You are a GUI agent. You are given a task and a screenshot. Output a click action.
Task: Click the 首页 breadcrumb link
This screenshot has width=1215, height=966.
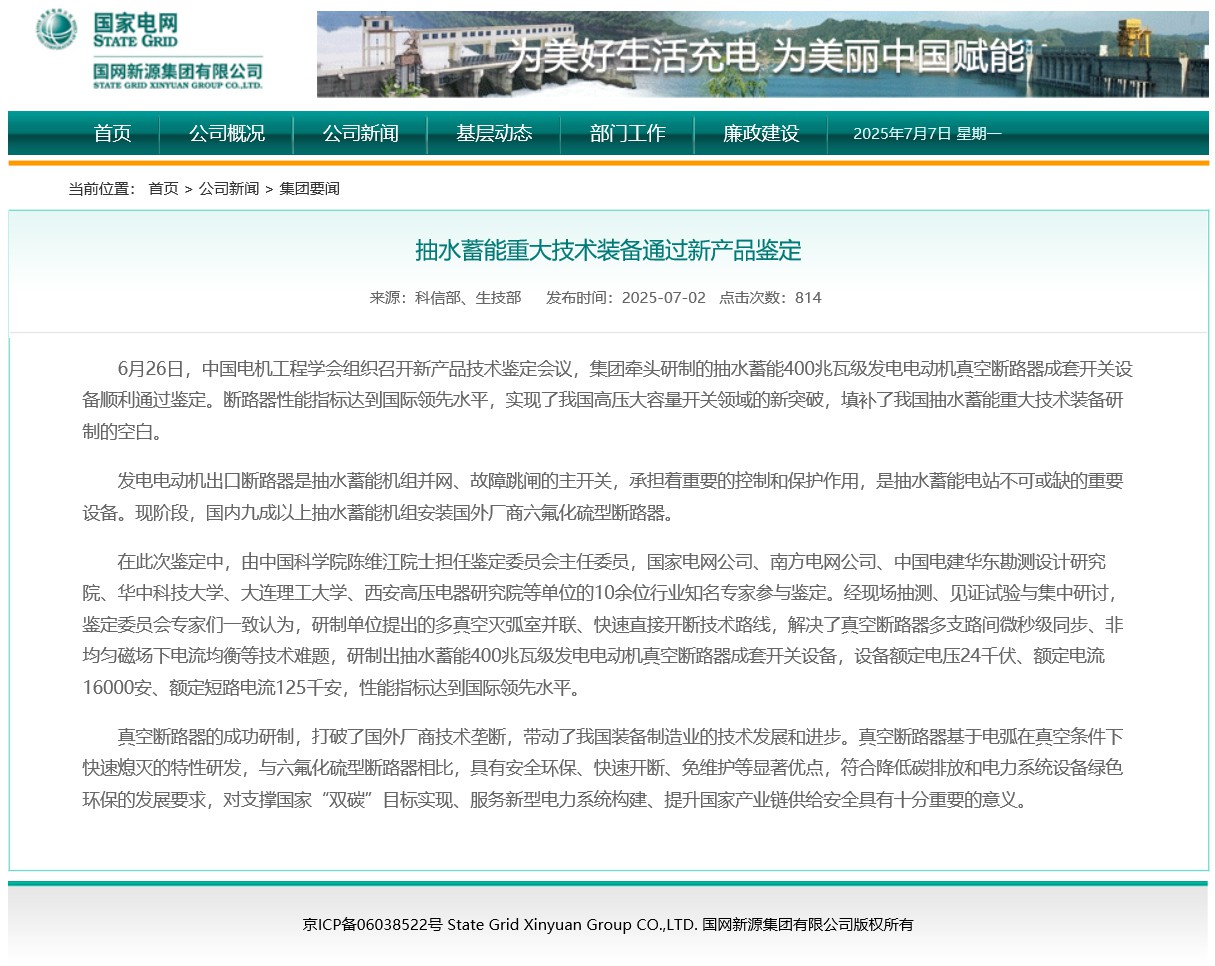point(163,188)
